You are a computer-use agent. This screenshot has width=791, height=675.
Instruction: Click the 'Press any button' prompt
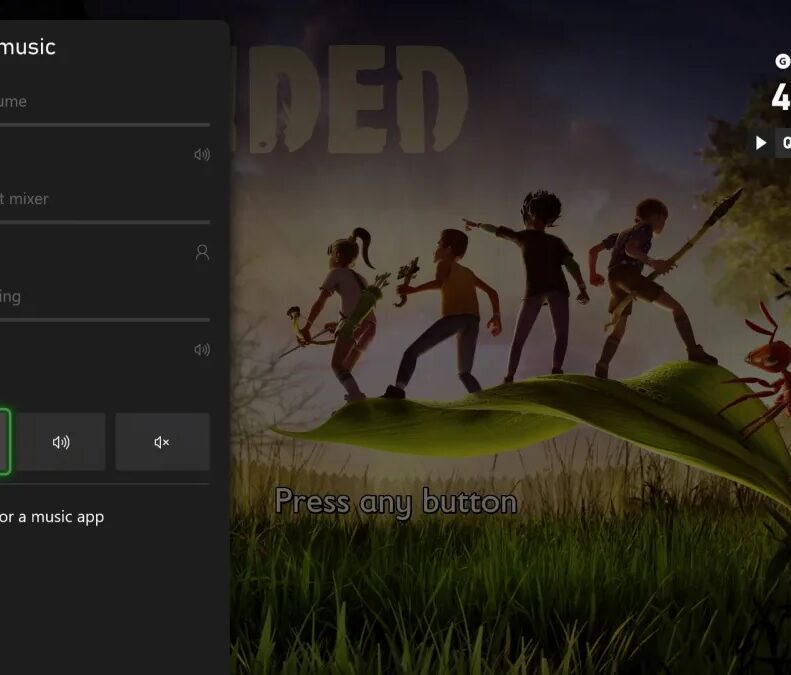coord(396,502)
